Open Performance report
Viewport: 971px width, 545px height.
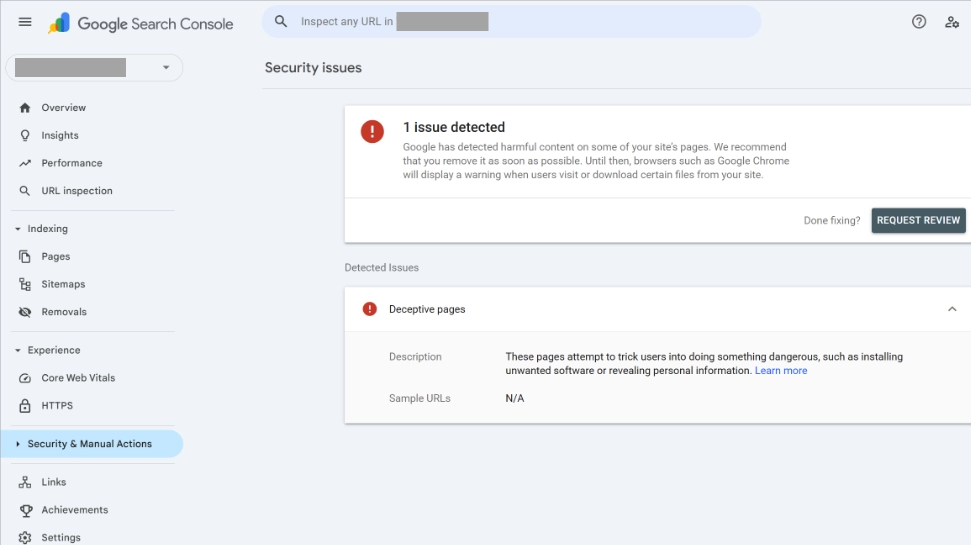(x=72, y=163)
